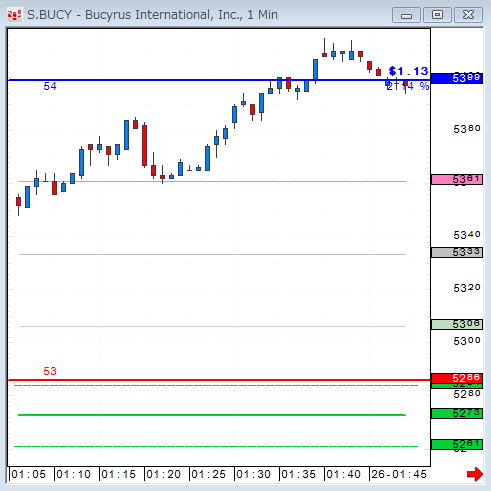
Task: Click the pink 5361 price label
Action: tap(457, 180)
